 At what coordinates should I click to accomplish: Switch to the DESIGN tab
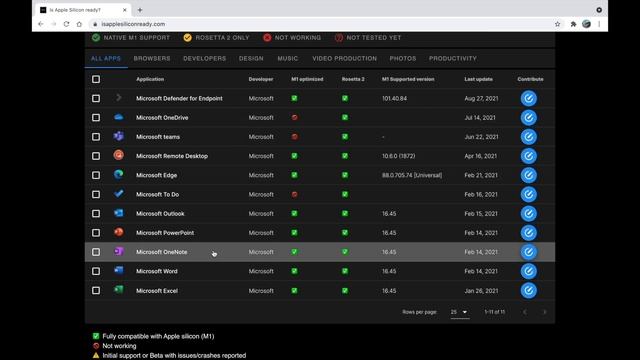click(x=251, y=58)
